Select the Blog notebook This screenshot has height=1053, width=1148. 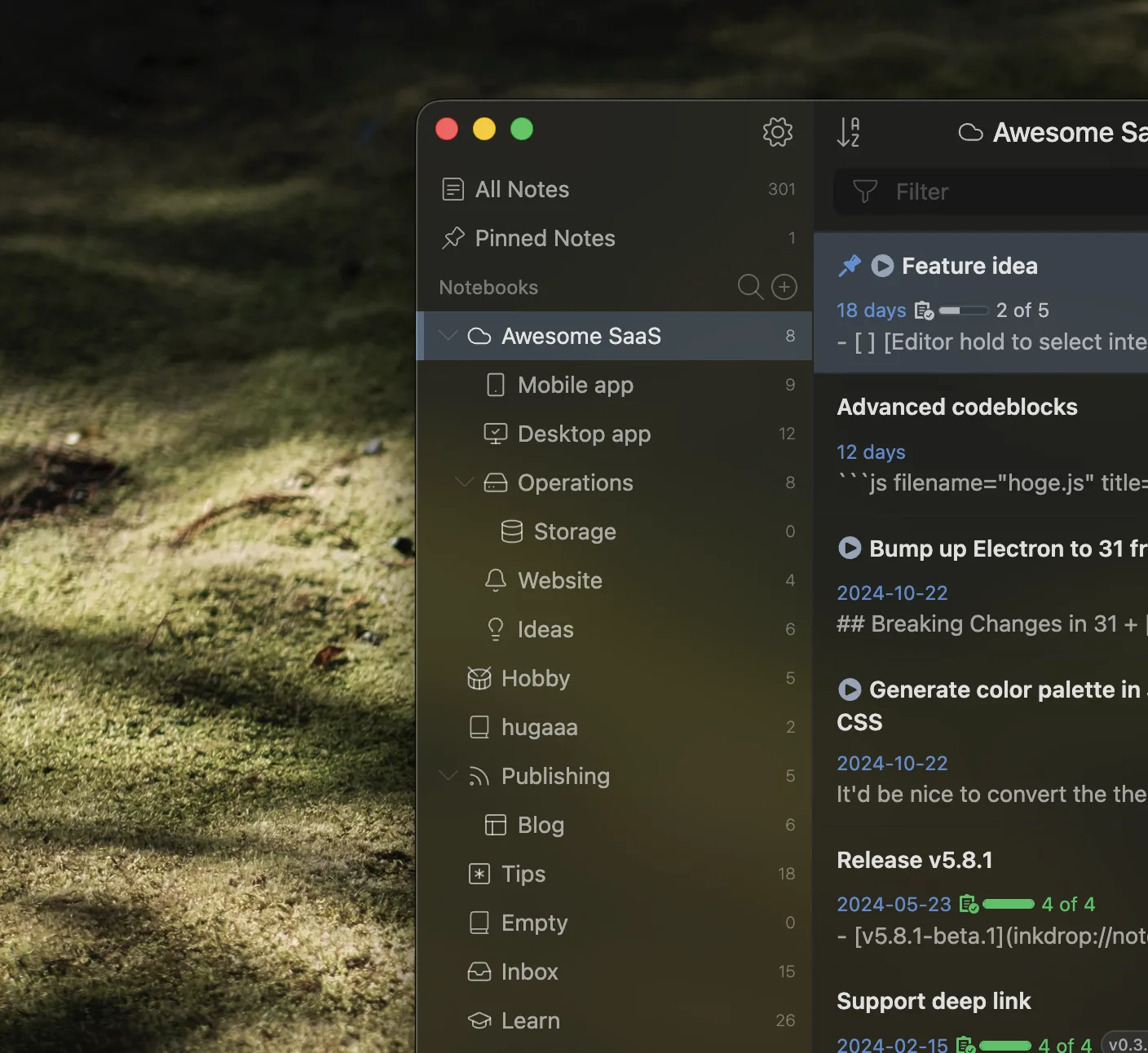[x=615, y=825]
